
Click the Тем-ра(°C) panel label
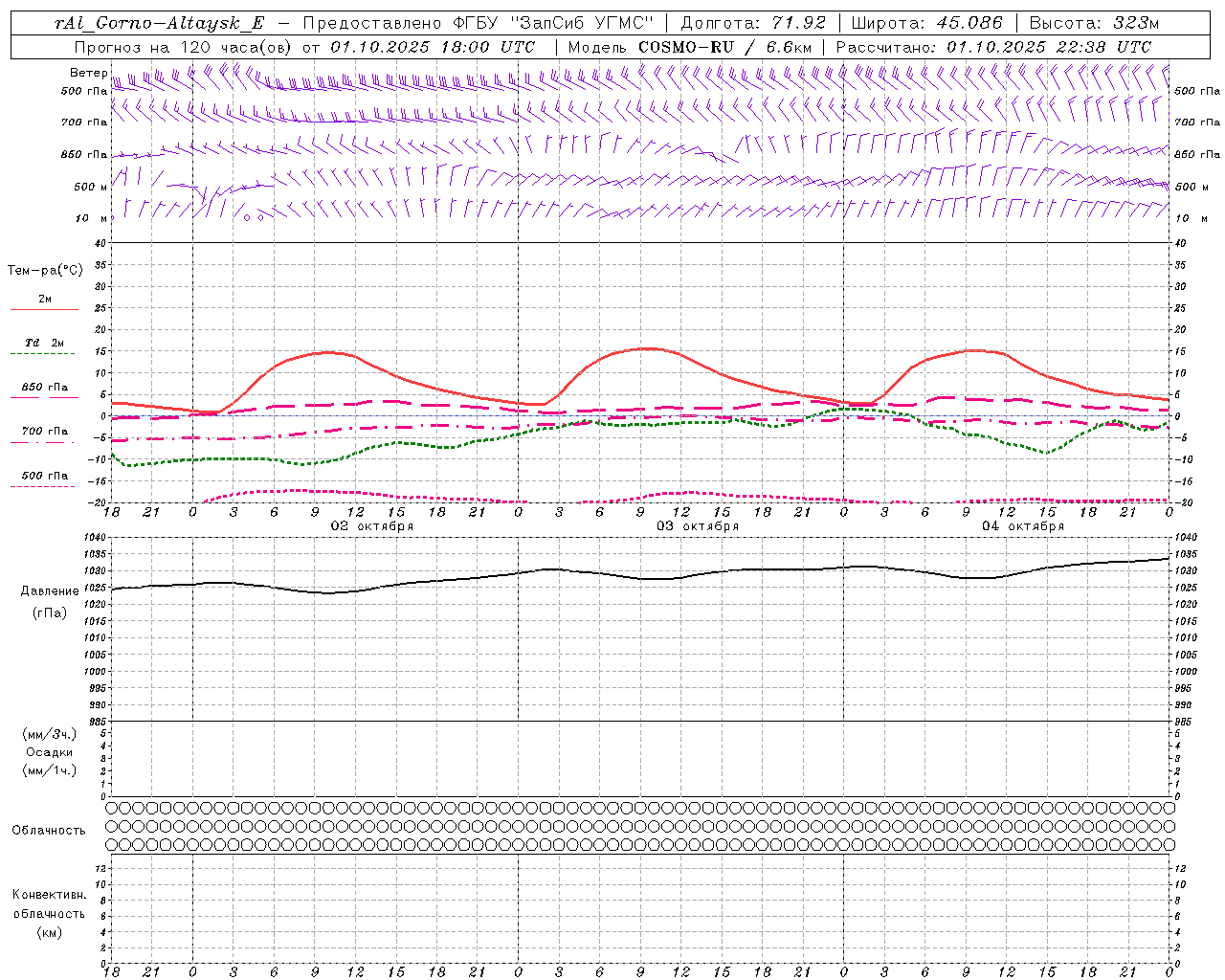point(45,271)
